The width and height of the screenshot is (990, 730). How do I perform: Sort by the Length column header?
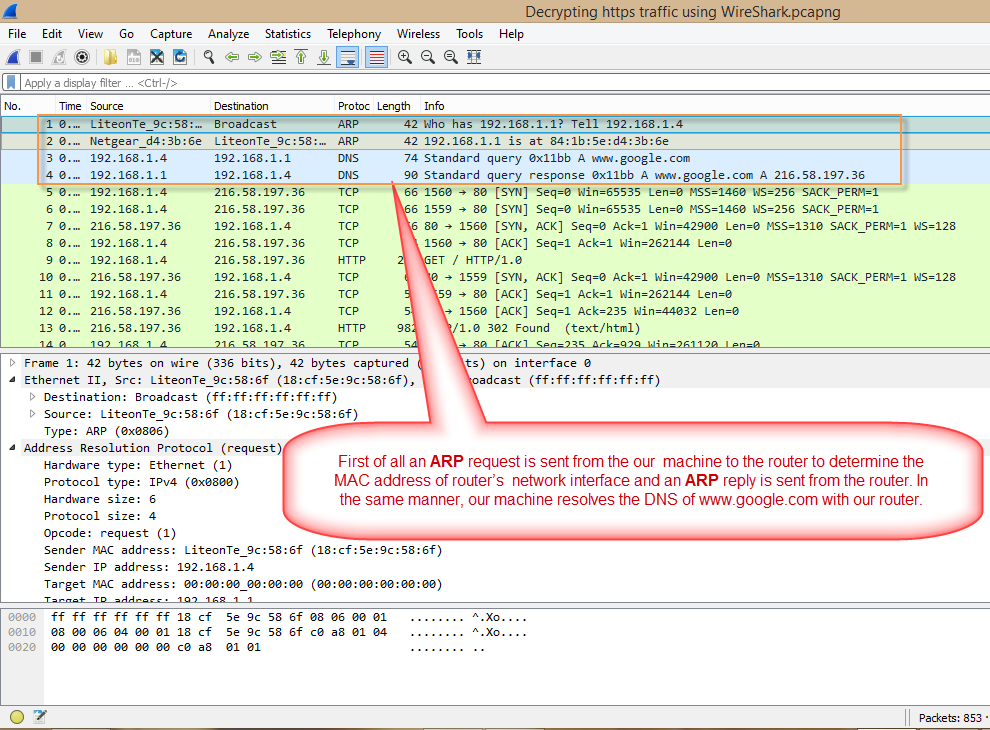pos(397,106)
